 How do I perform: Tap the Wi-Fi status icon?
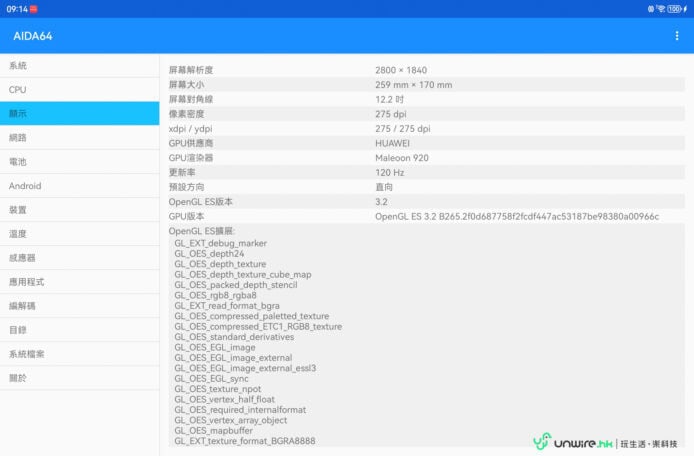pyautogui.click(x=661, y=9)
